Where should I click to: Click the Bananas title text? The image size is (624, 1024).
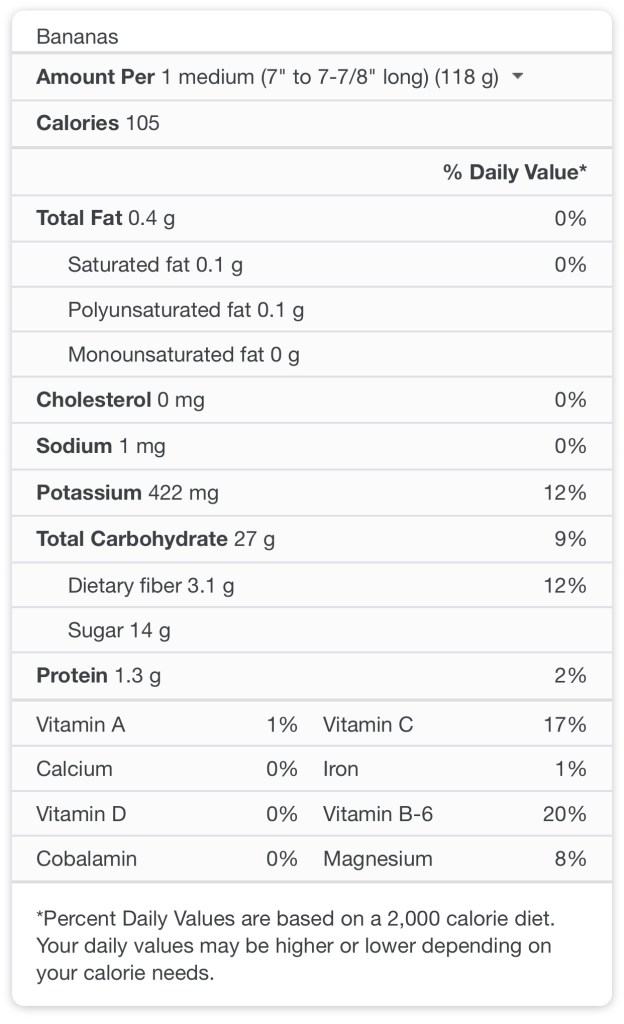click(77, 37)
